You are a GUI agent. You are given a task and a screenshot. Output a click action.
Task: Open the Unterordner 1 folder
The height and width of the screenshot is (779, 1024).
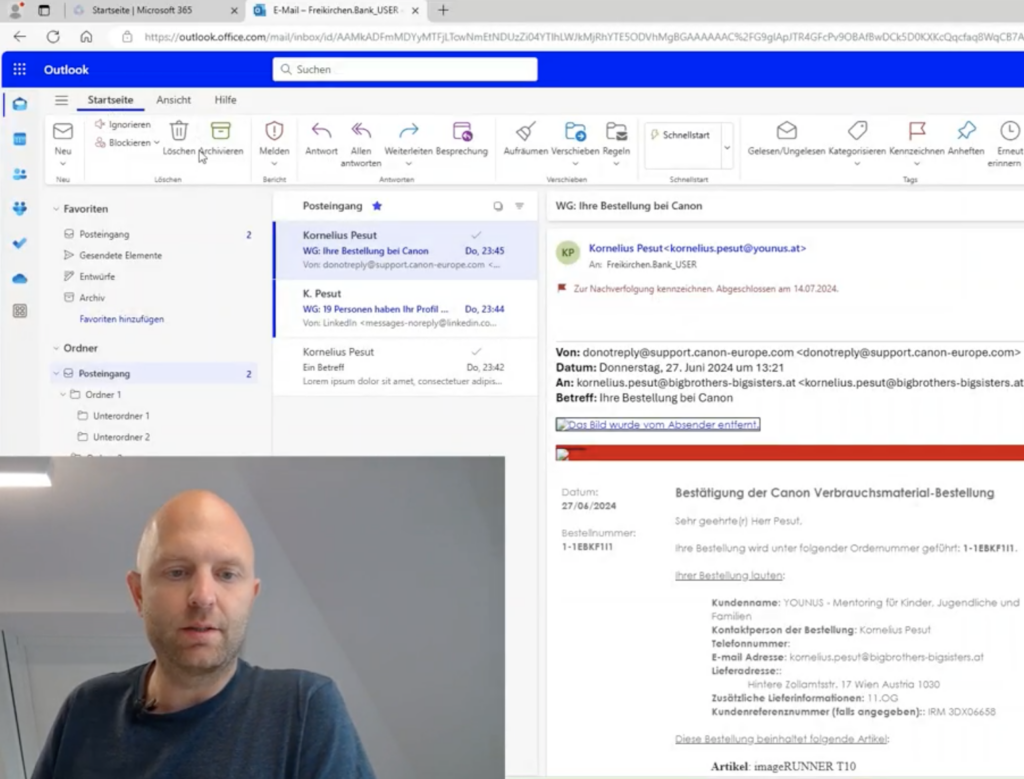(121, 416)
